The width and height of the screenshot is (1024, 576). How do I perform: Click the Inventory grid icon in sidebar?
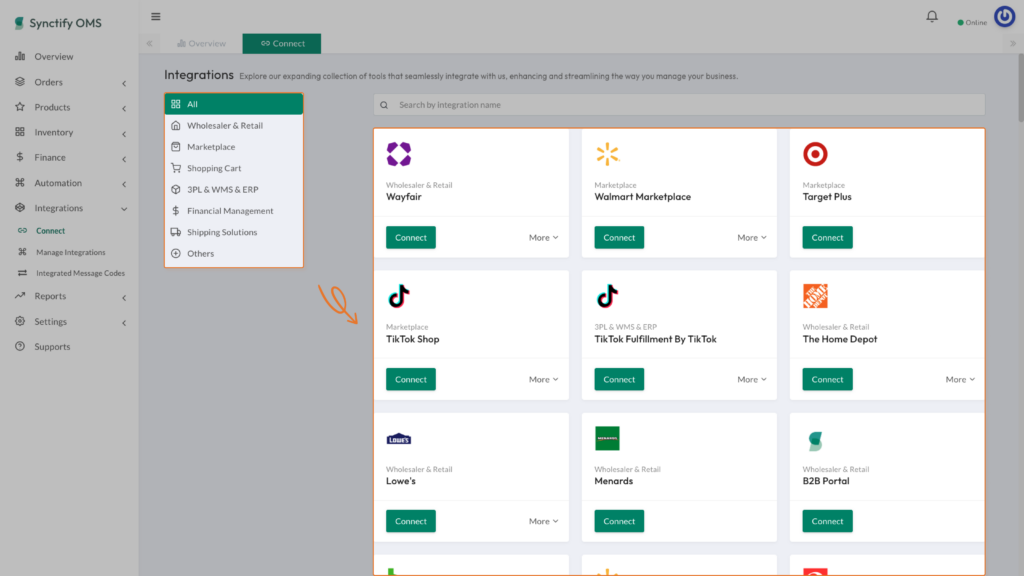[20, 132]
